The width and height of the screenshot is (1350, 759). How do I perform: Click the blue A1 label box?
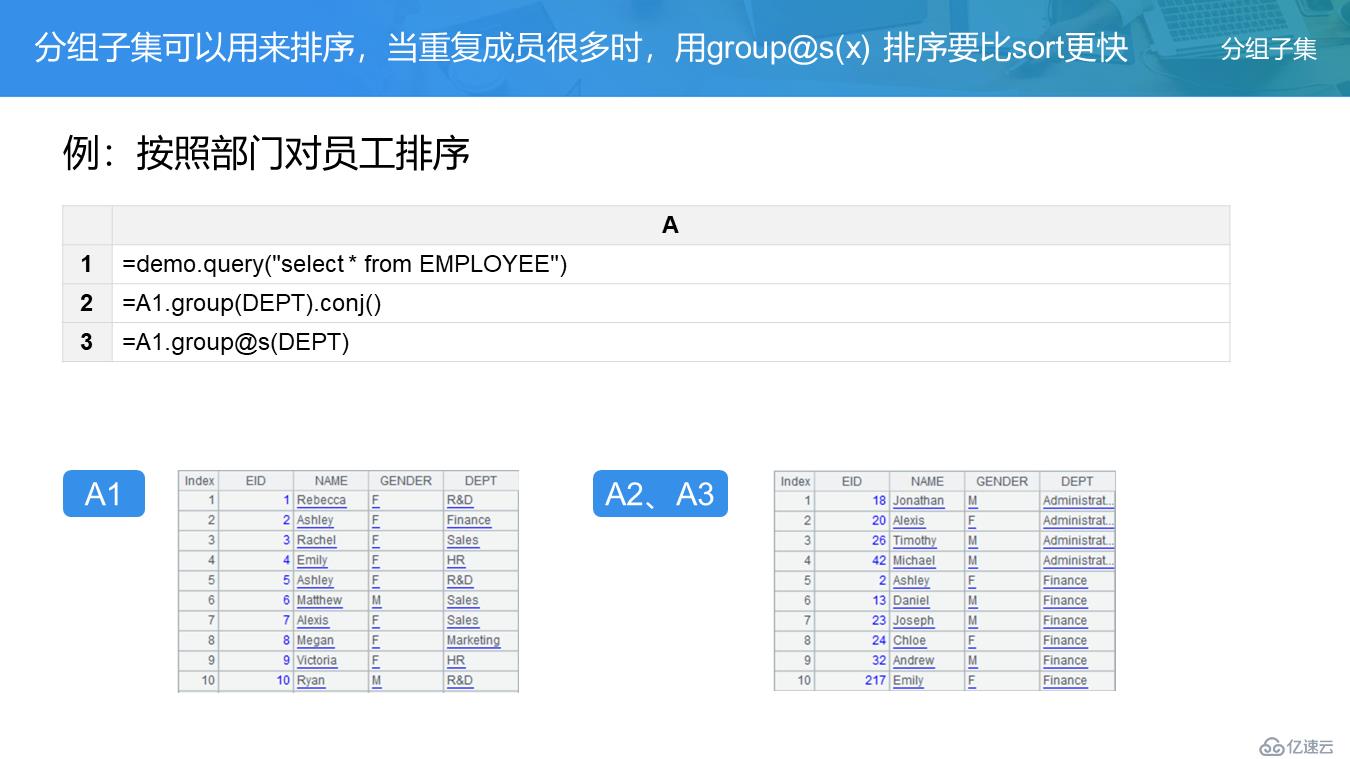click(103, 493)
